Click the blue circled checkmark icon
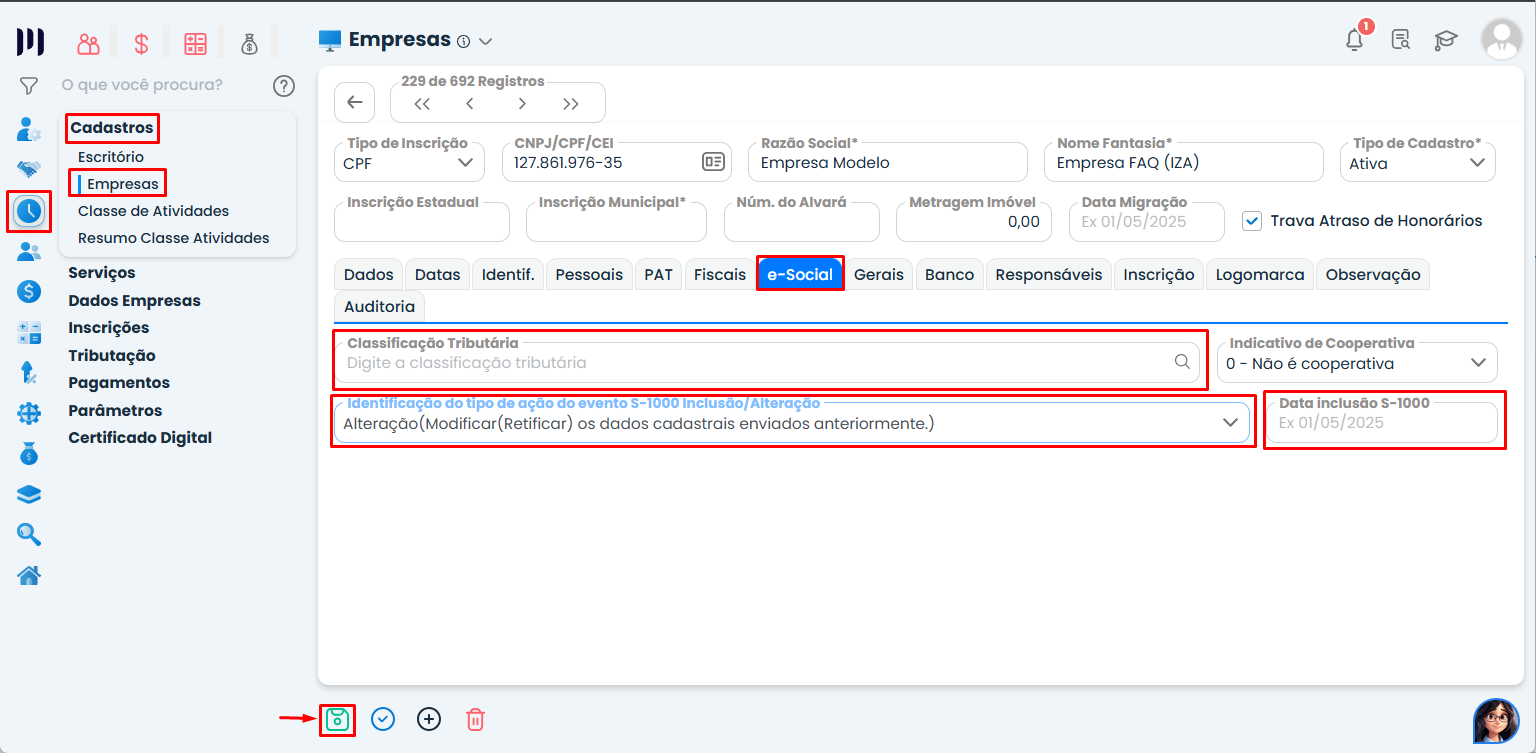Screen dimensions: 1536x753 point(383,719)
